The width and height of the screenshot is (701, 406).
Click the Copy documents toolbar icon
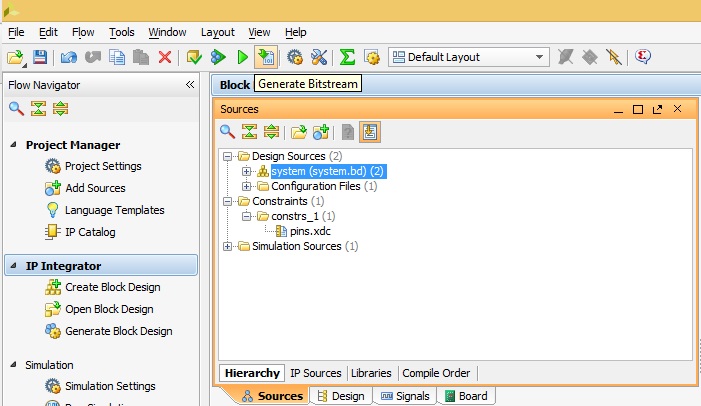point(117,57)
